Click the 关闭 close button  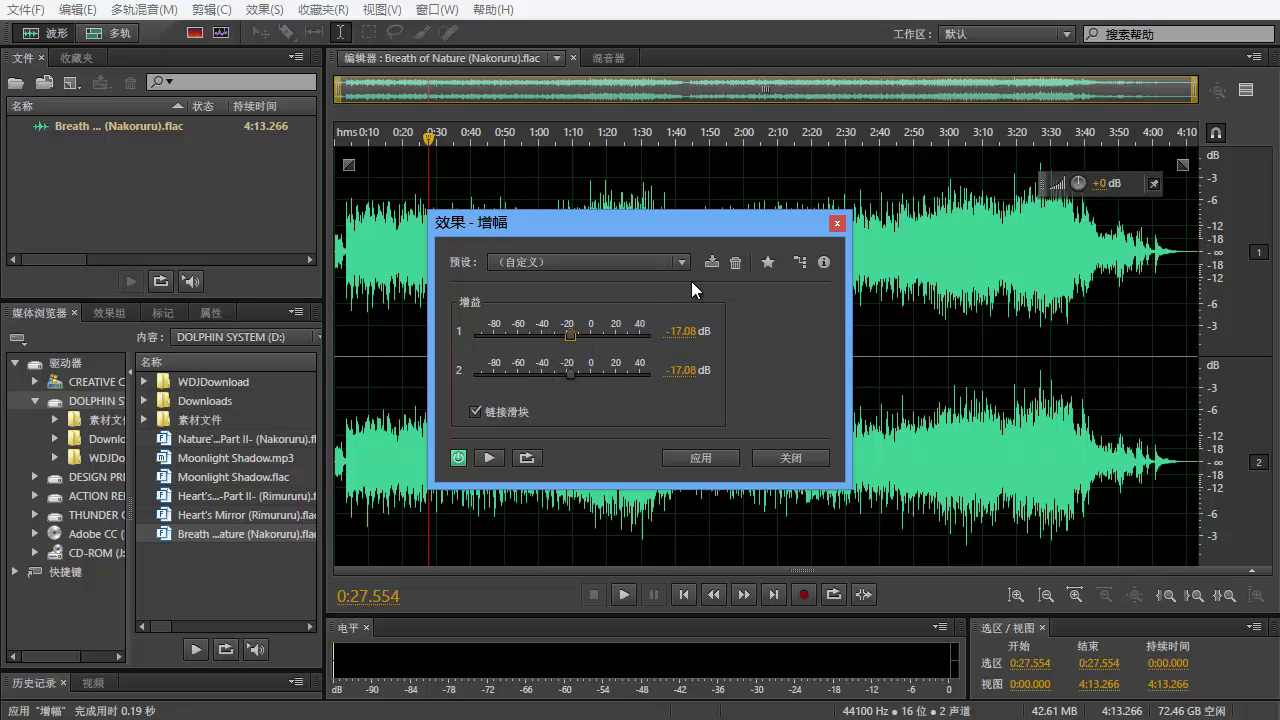(x=791, y=458)
